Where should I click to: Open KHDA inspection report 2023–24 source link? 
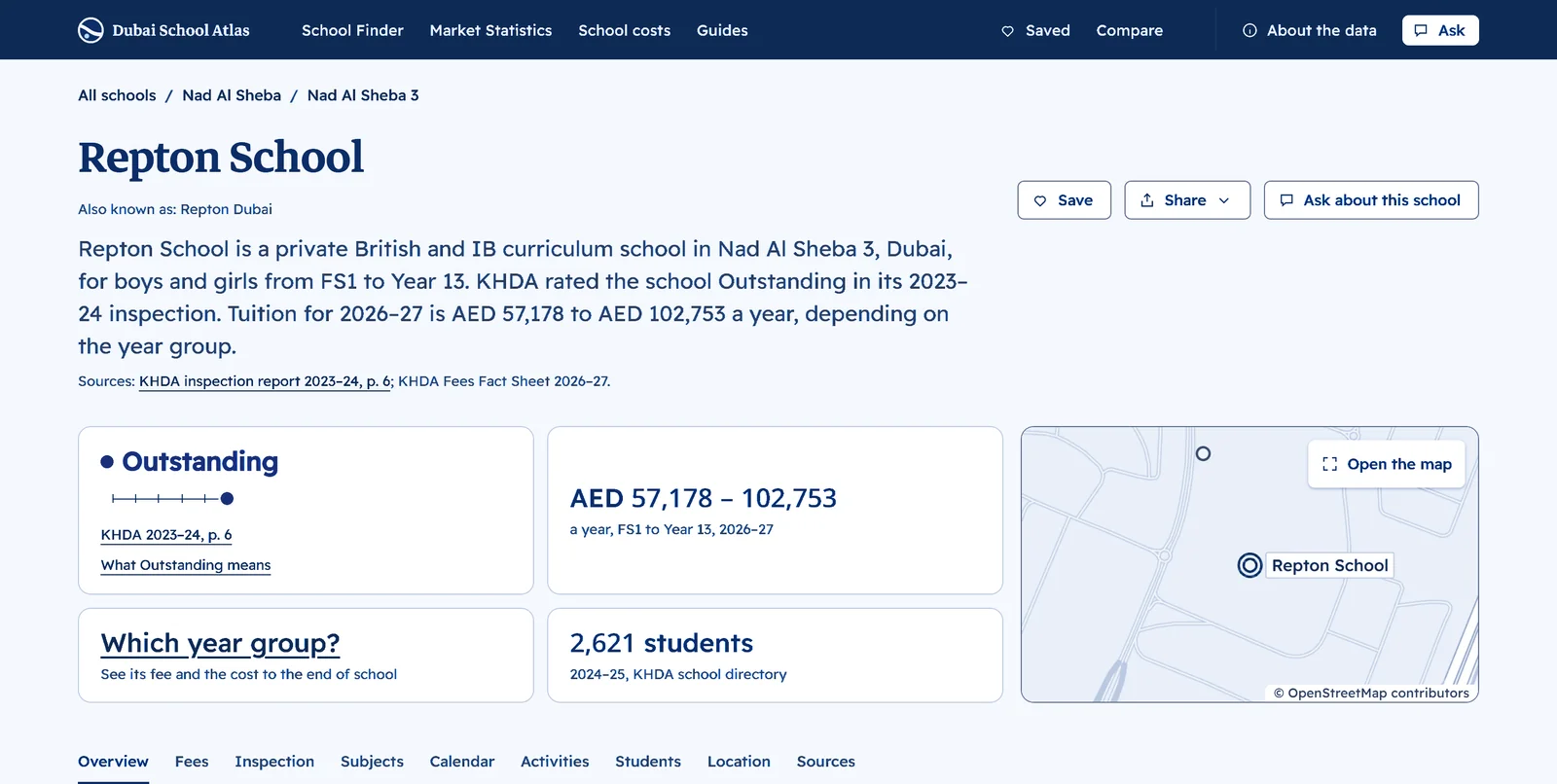265,381
